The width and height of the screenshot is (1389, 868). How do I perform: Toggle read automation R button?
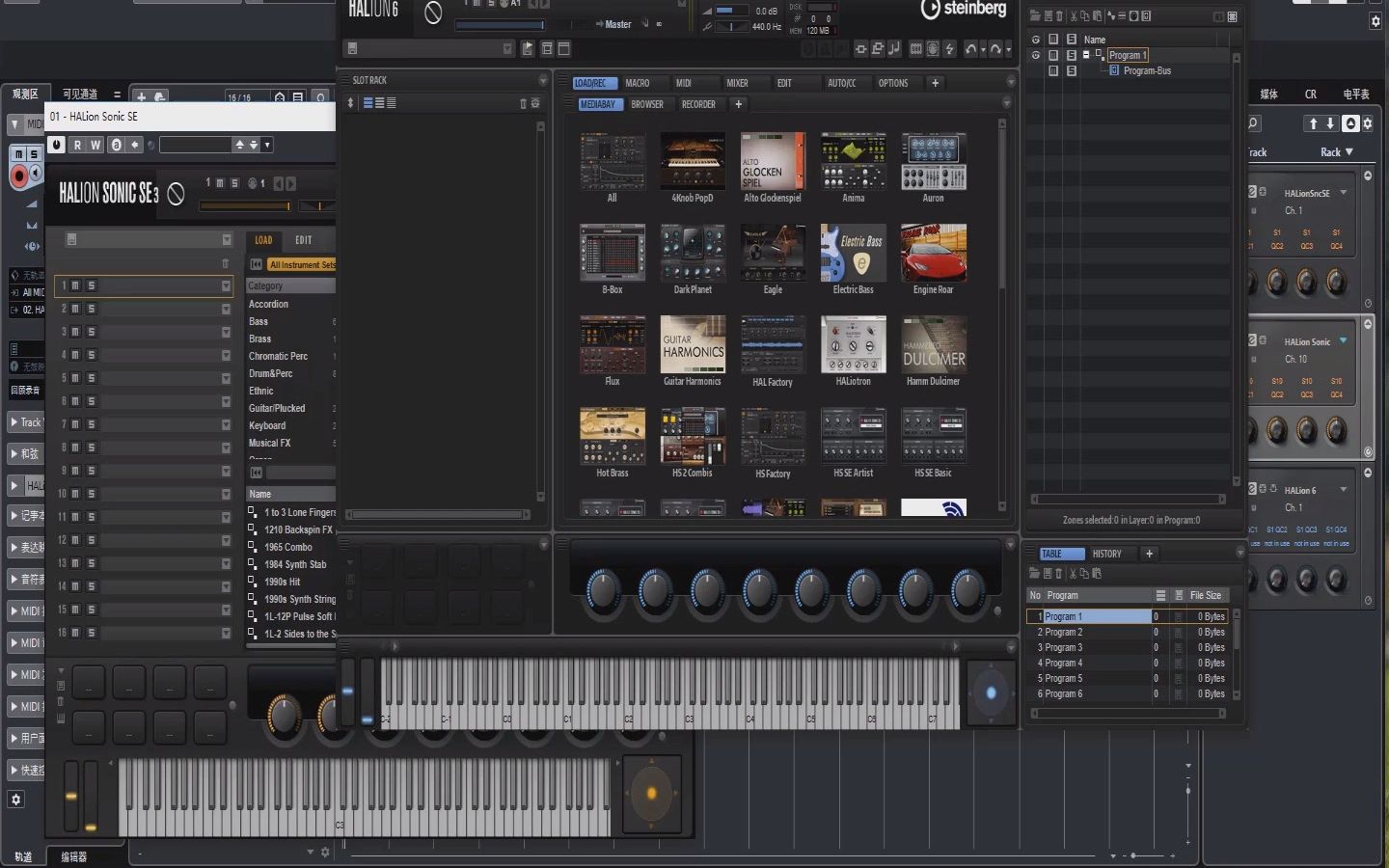(x=77, y=145)
